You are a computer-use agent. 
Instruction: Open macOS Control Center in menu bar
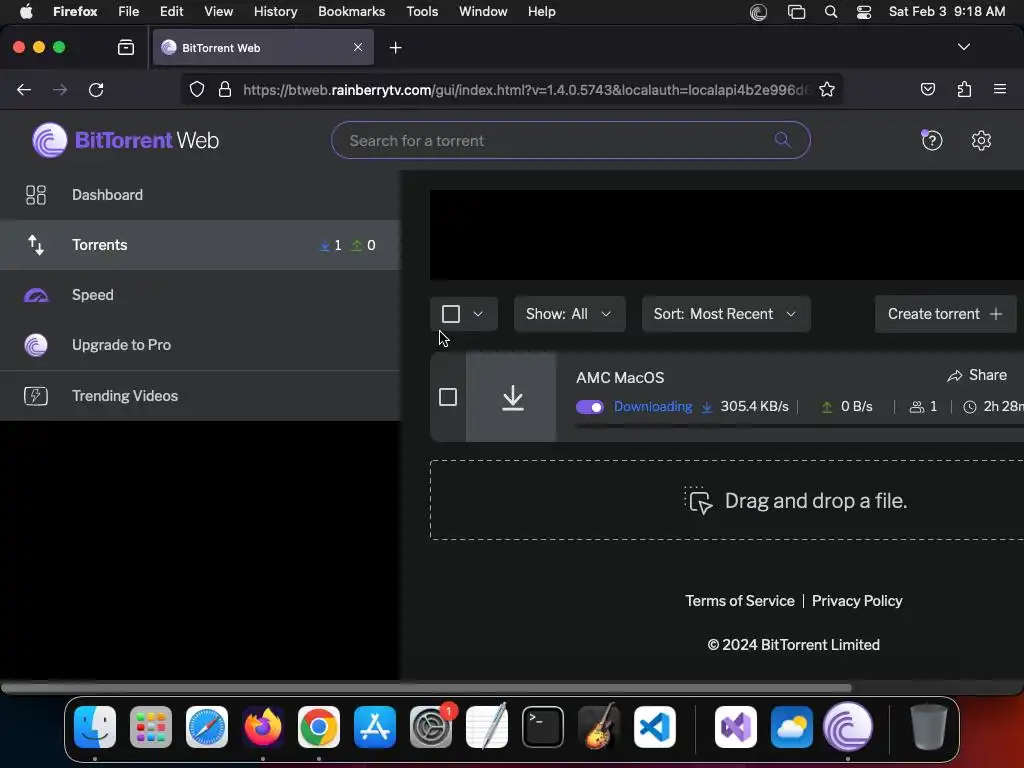pyautogui.click(x=863, y=12)
